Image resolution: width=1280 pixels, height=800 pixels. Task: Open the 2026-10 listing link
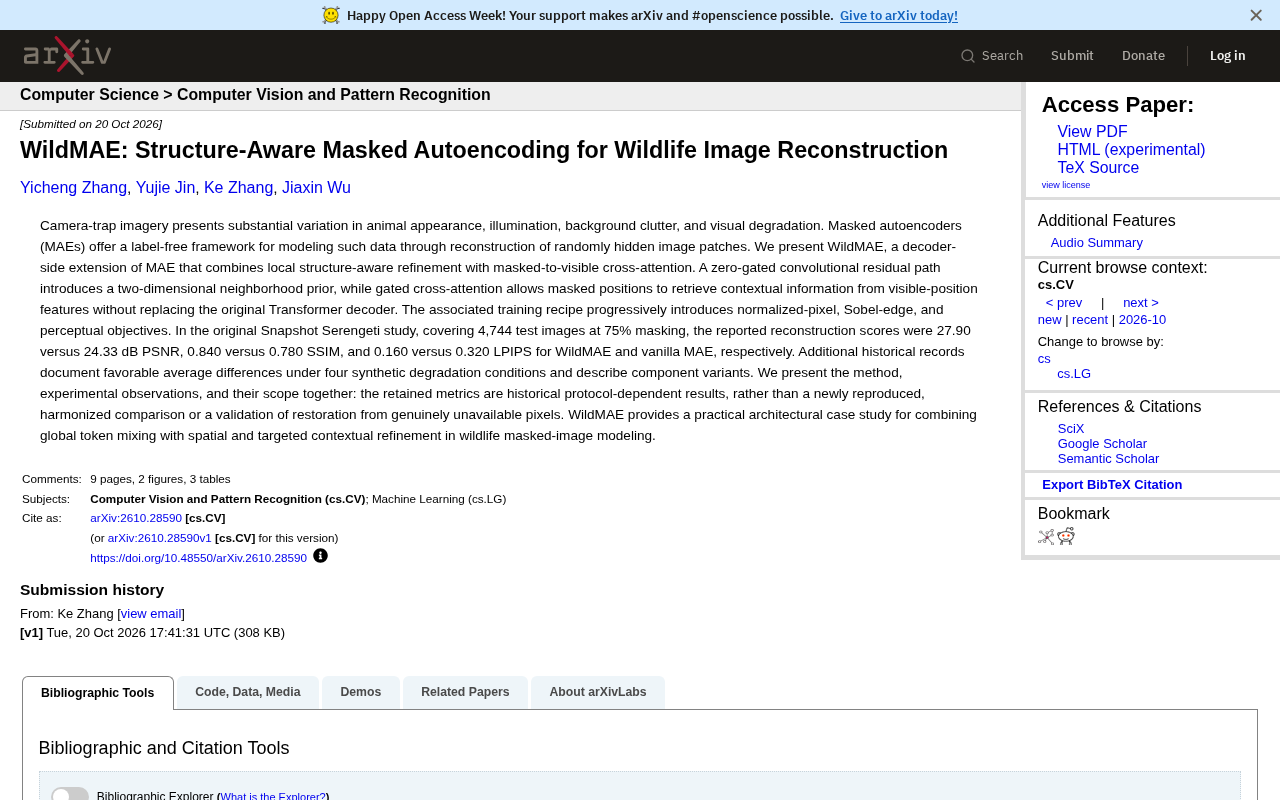tap(1142, 320)
